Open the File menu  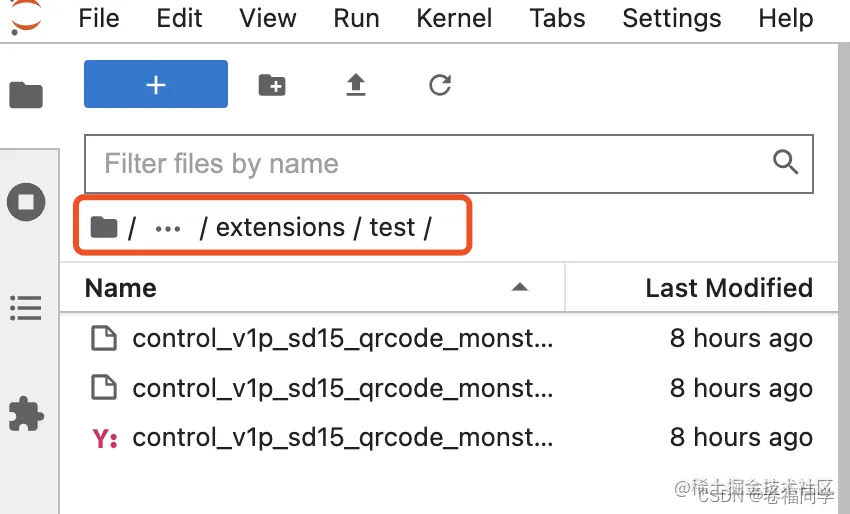98,18
